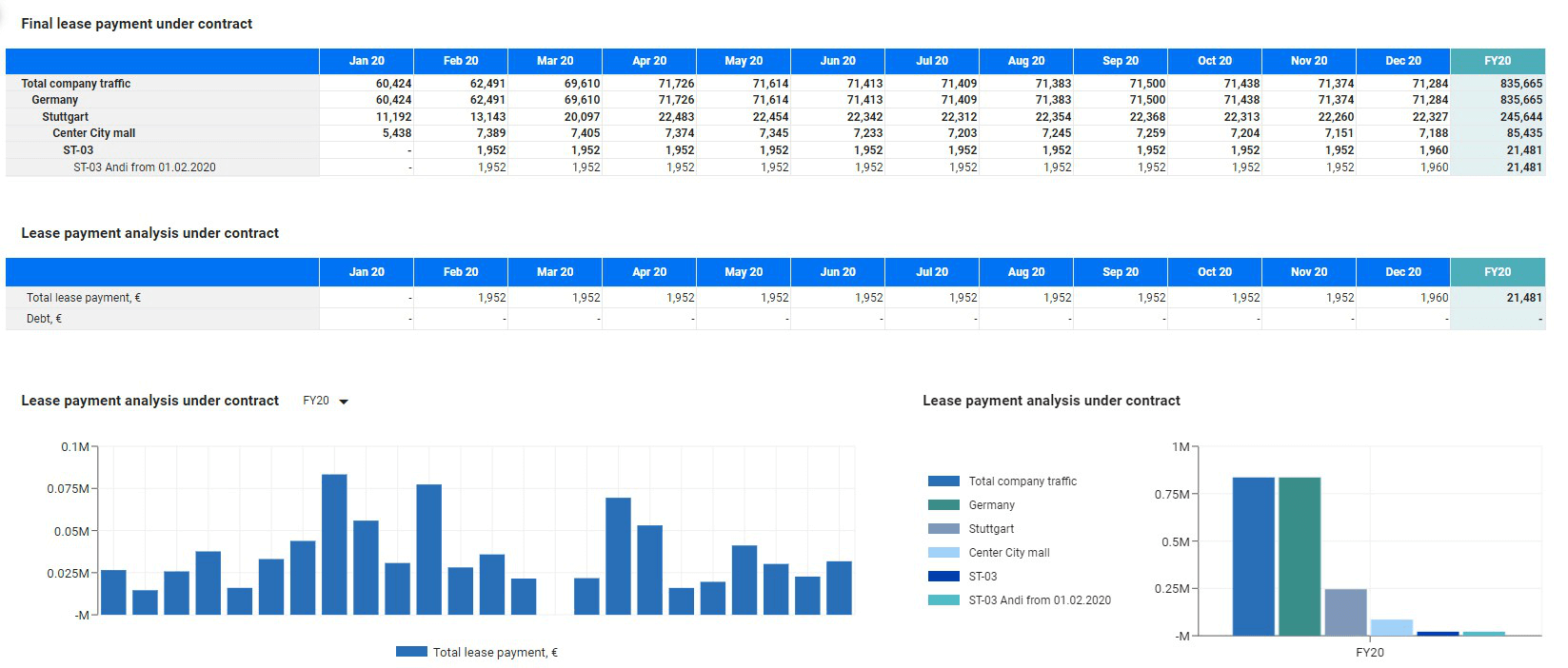Viewport: 1568px width, 668px height.
Task: Click the Lease payment analysis heading above second table
Action: (x=150, y=233)
